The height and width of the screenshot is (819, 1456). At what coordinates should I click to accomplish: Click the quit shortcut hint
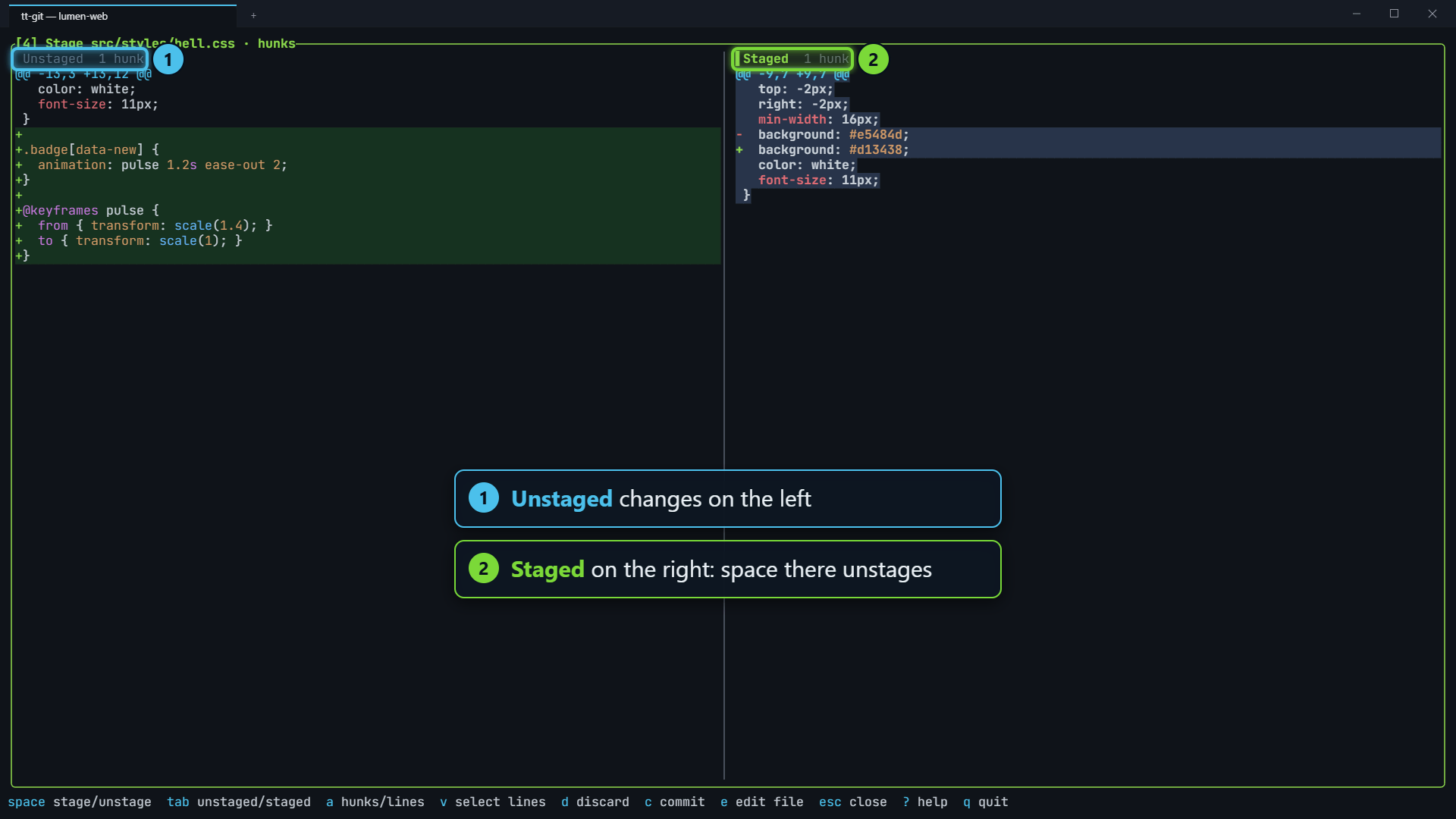[986, 802]
